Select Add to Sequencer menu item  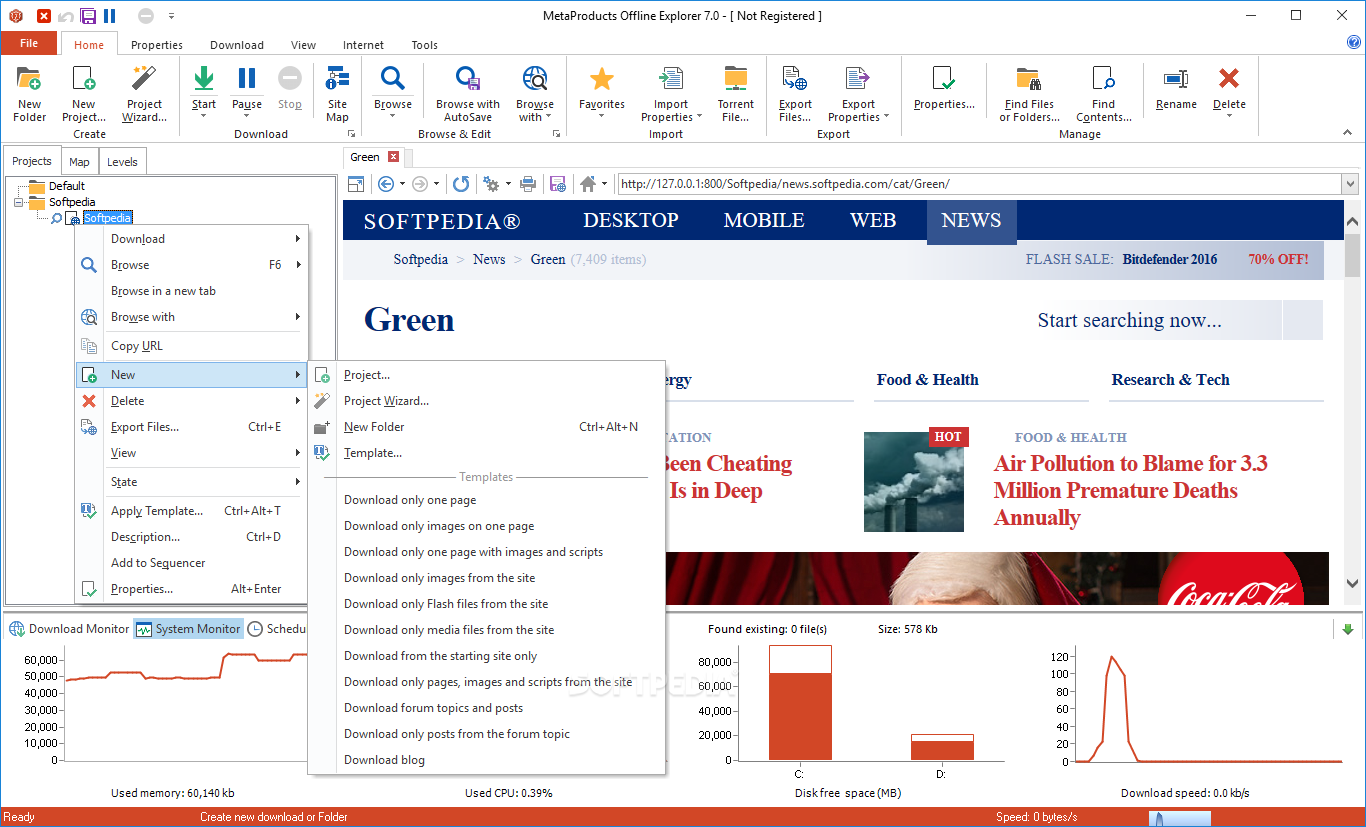pos(192,563)
